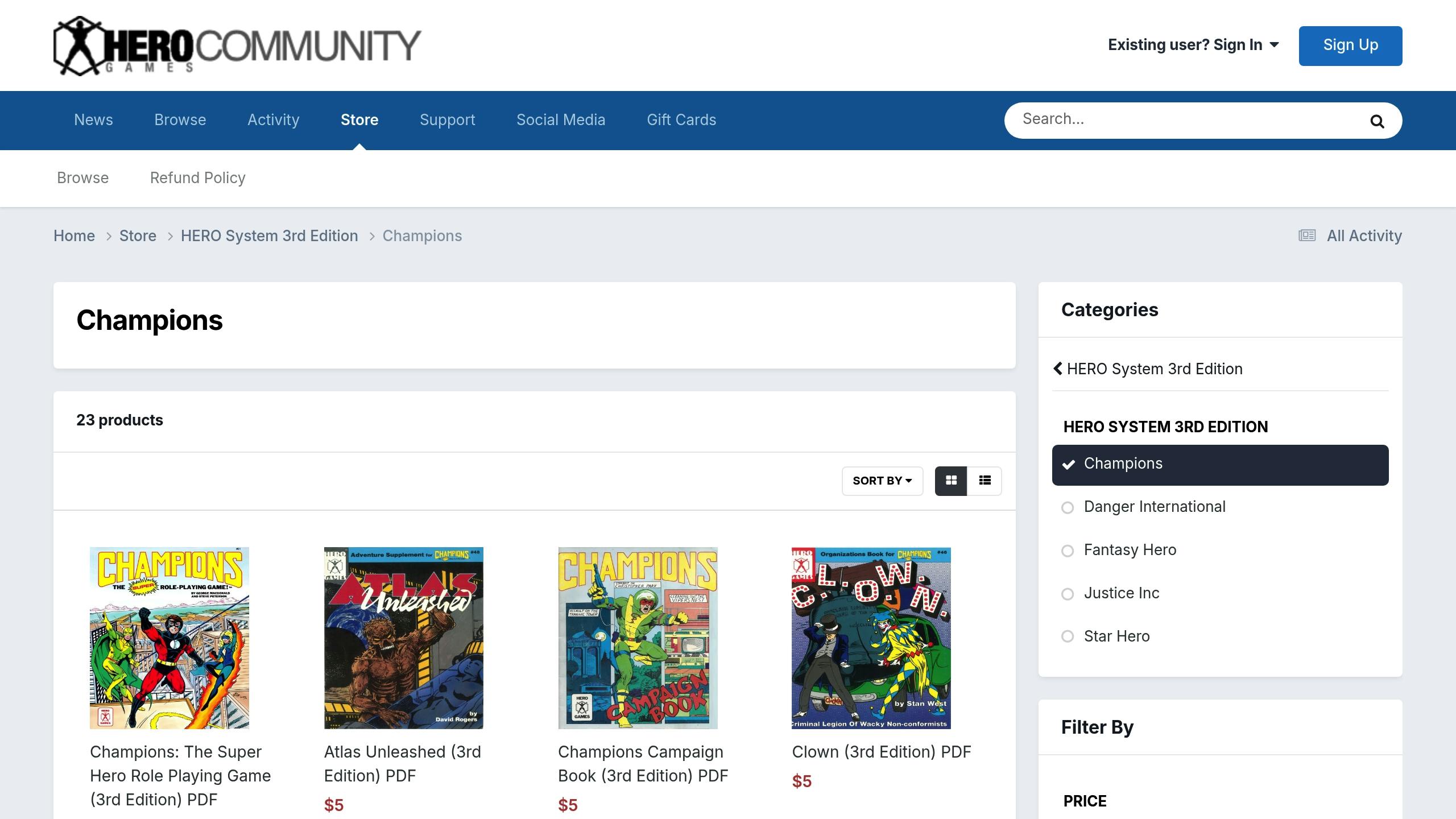Open the Browse main menu item
The height and width of the screenshot is (819, 1456).
coord(180,120)
